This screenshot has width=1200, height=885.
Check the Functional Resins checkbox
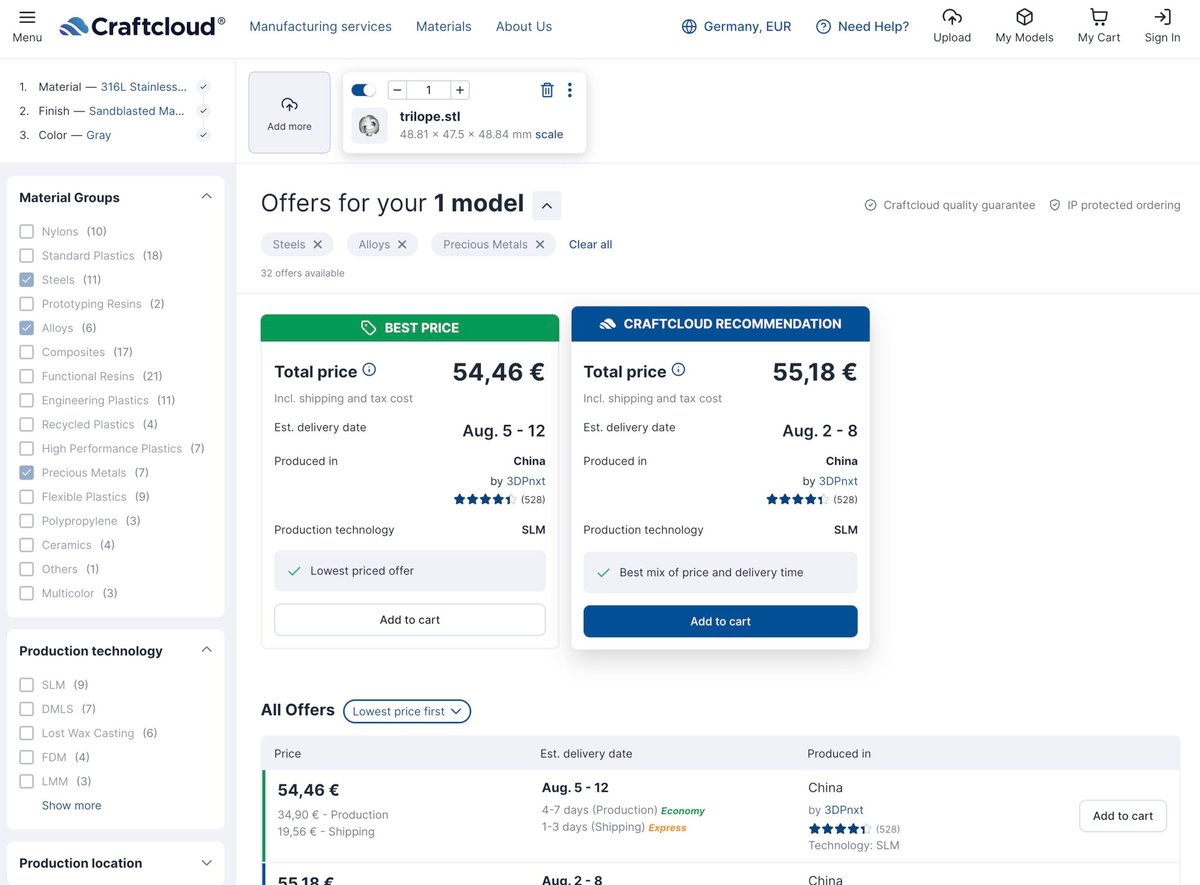click(x=27, y=376)
